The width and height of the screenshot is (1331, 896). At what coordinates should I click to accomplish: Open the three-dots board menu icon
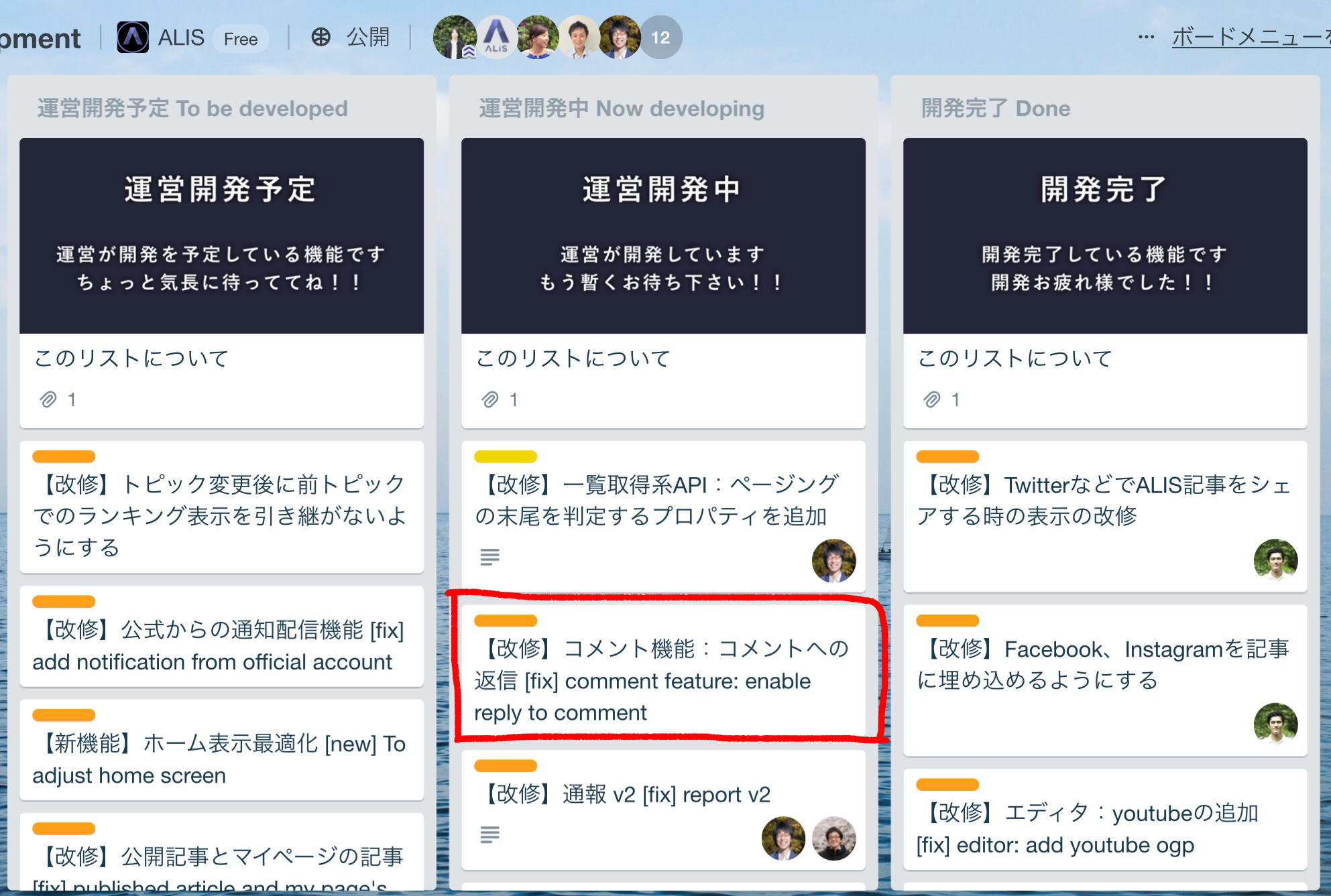point(1146,38)
